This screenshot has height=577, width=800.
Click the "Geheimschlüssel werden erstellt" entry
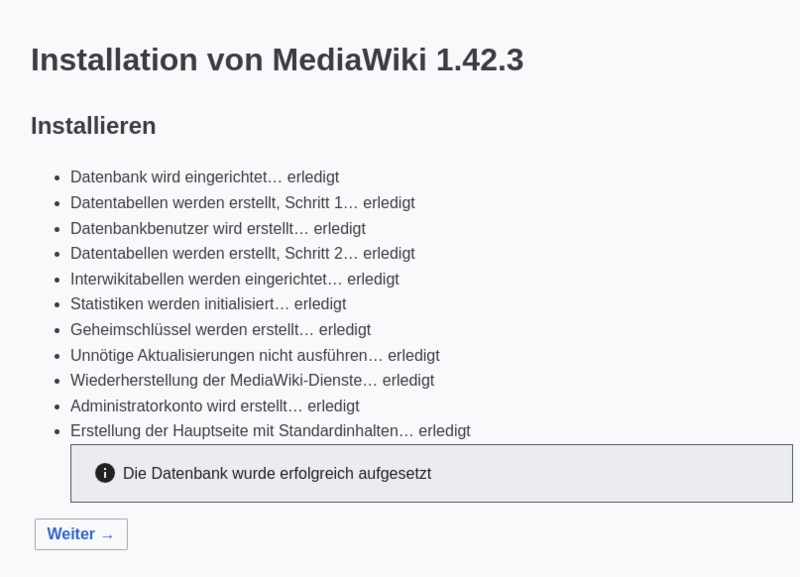221,329
